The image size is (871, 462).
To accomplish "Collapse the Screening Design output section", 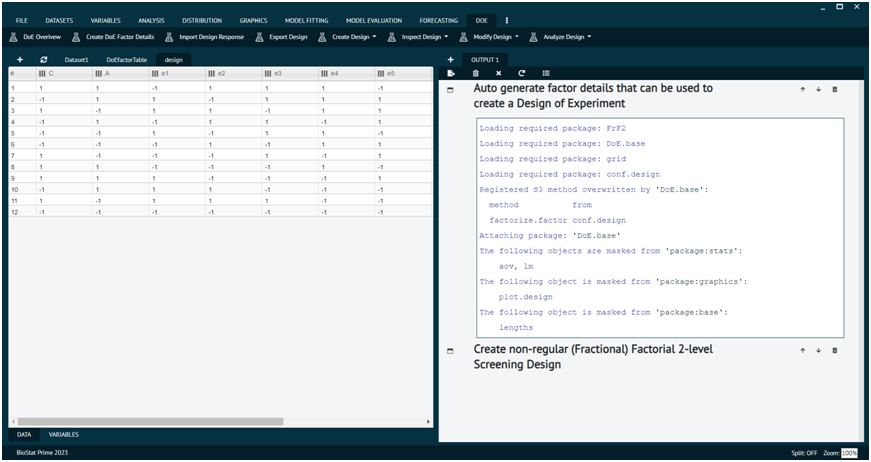I will click(x=450, y=351).
